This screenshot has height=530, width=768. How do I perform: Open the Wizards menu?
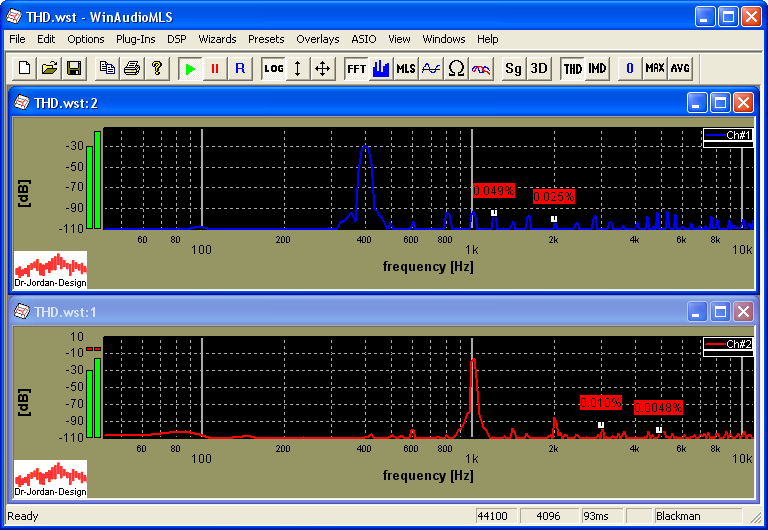217,39
